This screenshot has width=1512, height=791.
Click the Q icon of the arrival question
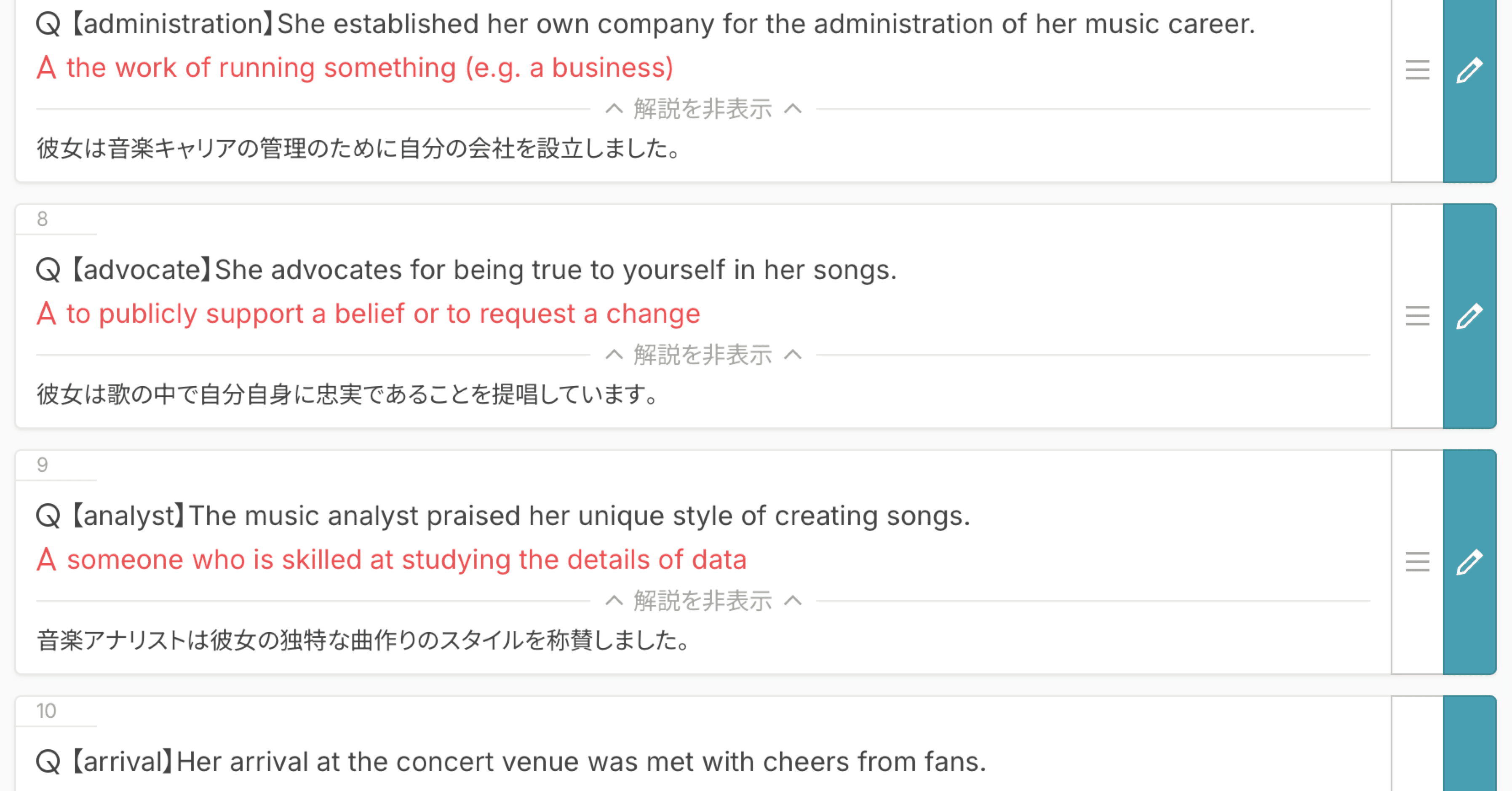click(x=48, y=762)
